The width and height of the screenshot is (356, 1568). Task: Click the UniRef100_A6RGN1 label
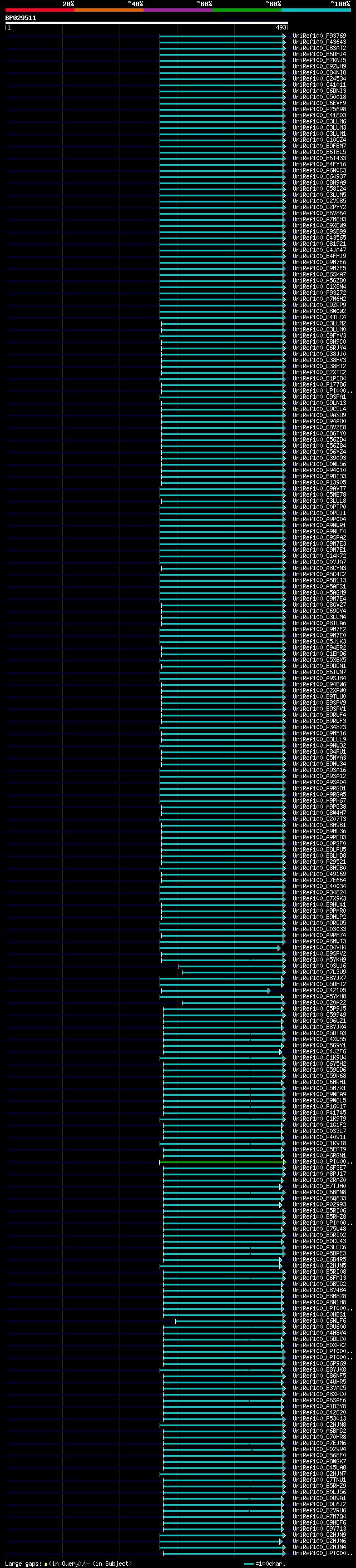(x=319, y=1155)
